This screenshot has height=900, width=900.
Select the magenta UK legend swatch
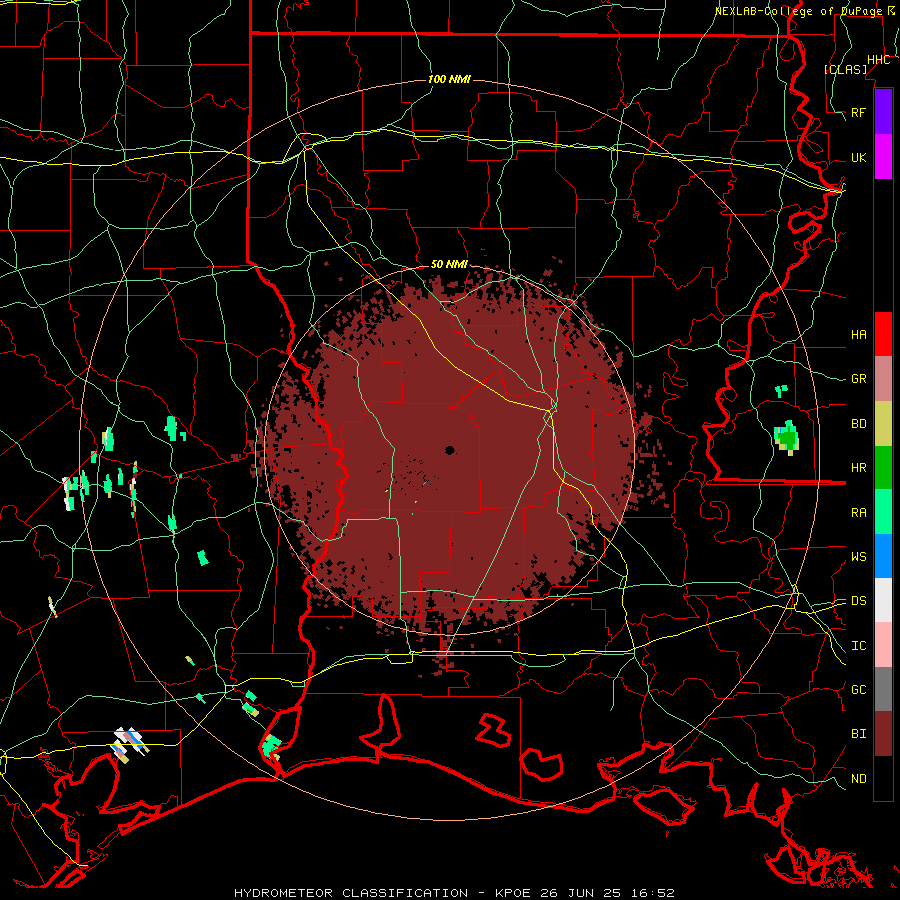pyautogui.click(x=883, y=157)
